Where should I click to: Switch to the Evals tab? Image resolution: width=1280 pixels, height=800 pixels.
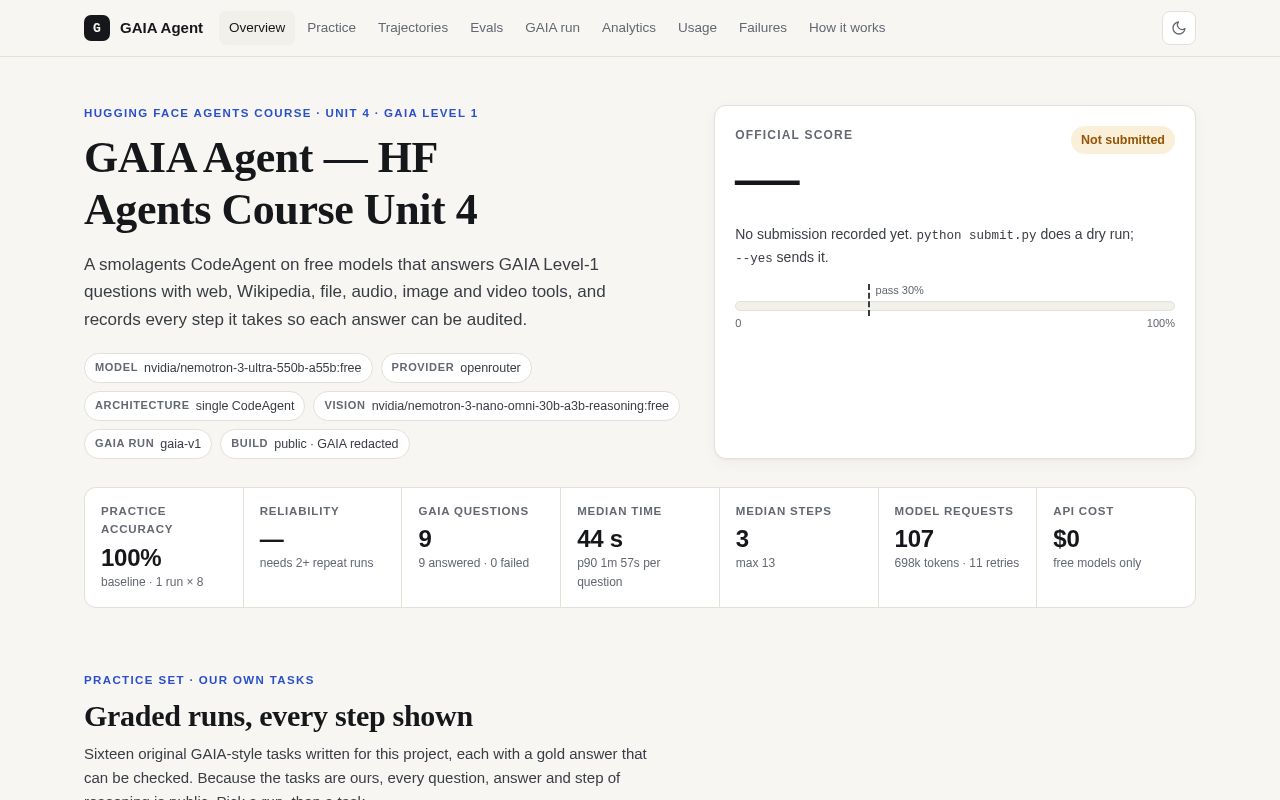487,28
